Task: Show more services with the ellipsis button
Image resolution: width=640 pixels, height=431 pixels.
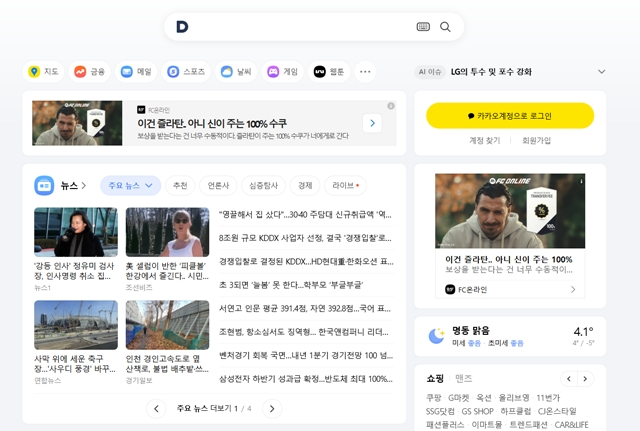Action: [365, 72]
